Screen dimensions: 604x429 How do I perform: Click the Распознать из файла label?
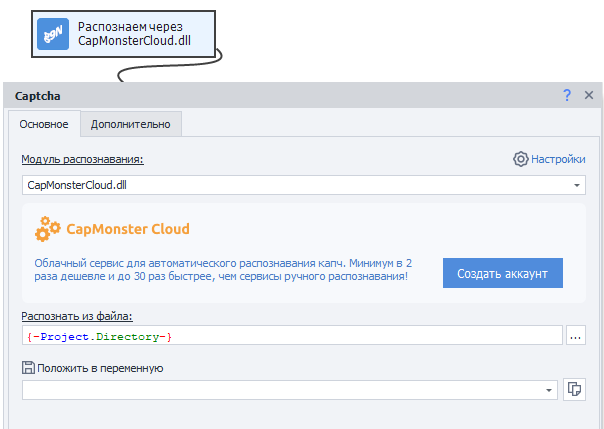point(77,316)
